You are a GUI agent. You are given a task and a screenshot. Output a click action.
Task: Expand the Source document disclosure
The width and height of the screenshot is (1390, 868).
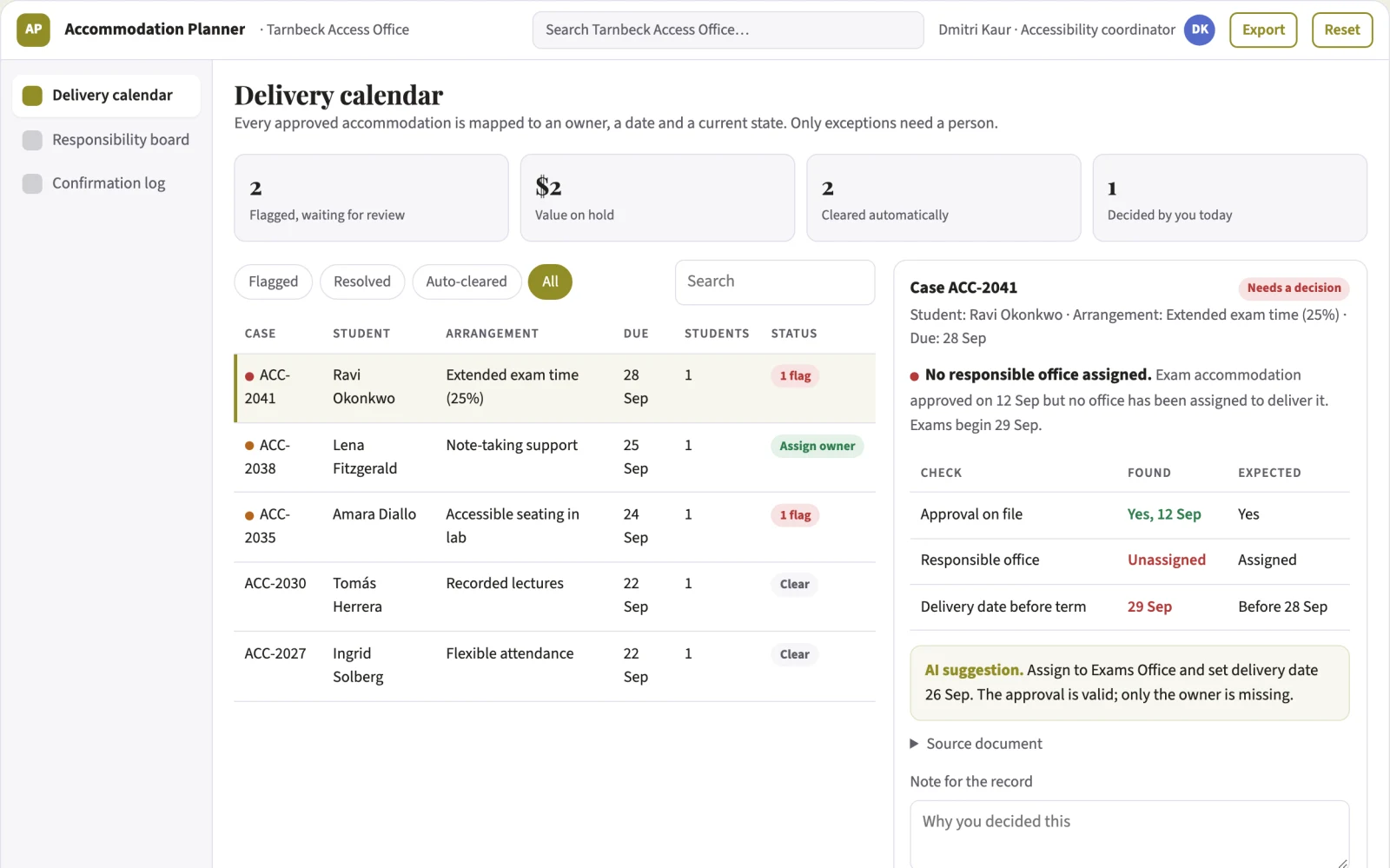pyautogui.click(x=976, y=744)
